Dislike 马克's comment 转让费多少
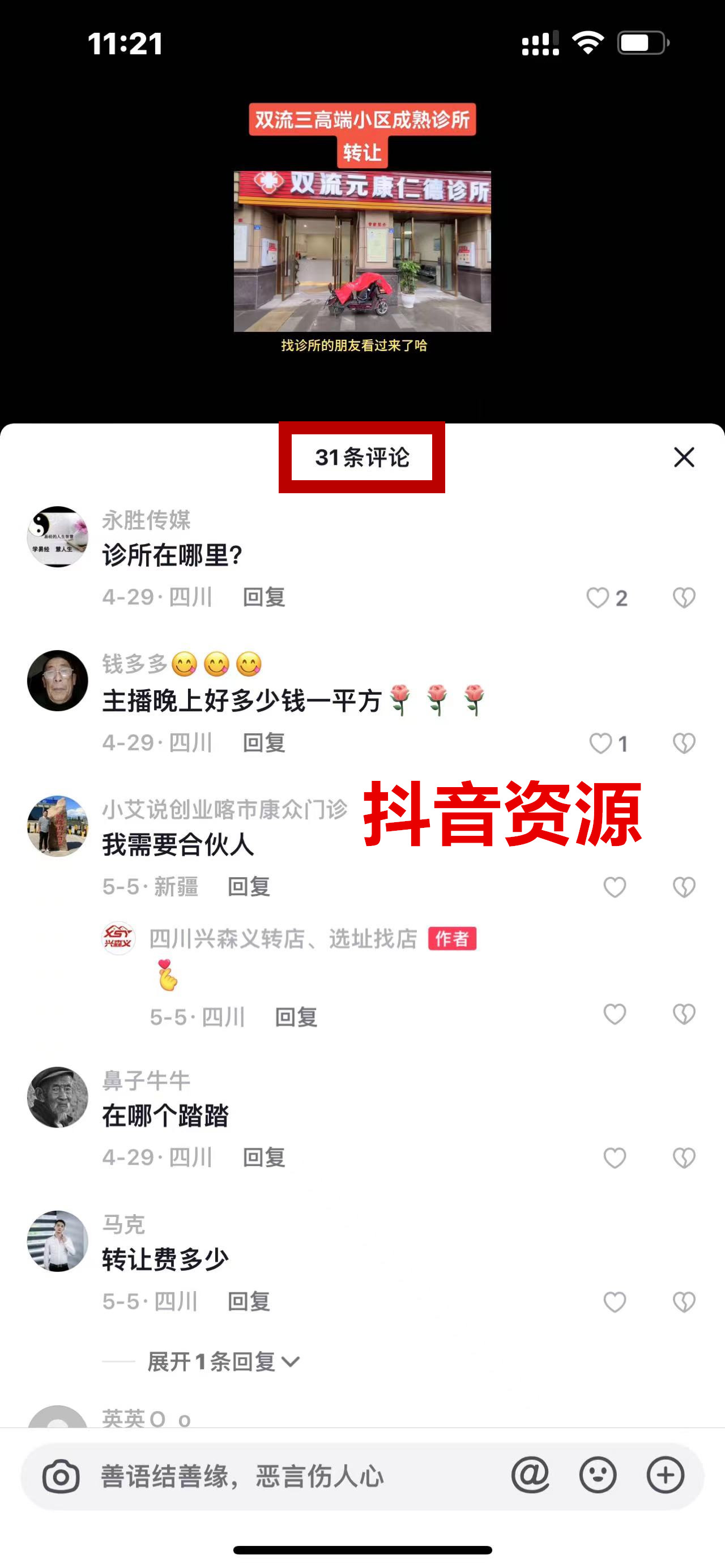The image size is (725, 1568). pyautogui.click(x=684, y=1302)
